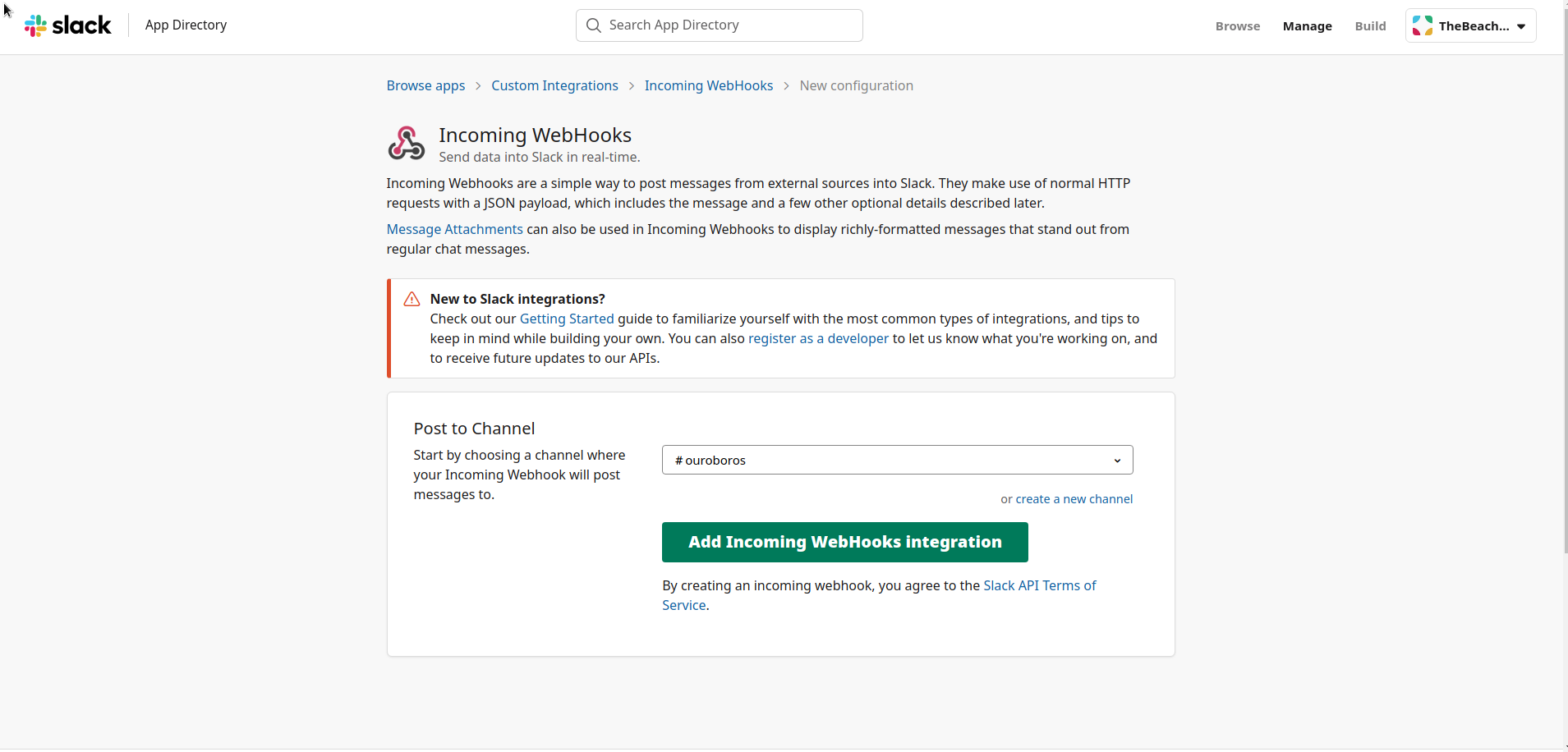Screen dimensions: 1568x752
Task: Click the Slack logo
Action: click(x=67, y=25)
